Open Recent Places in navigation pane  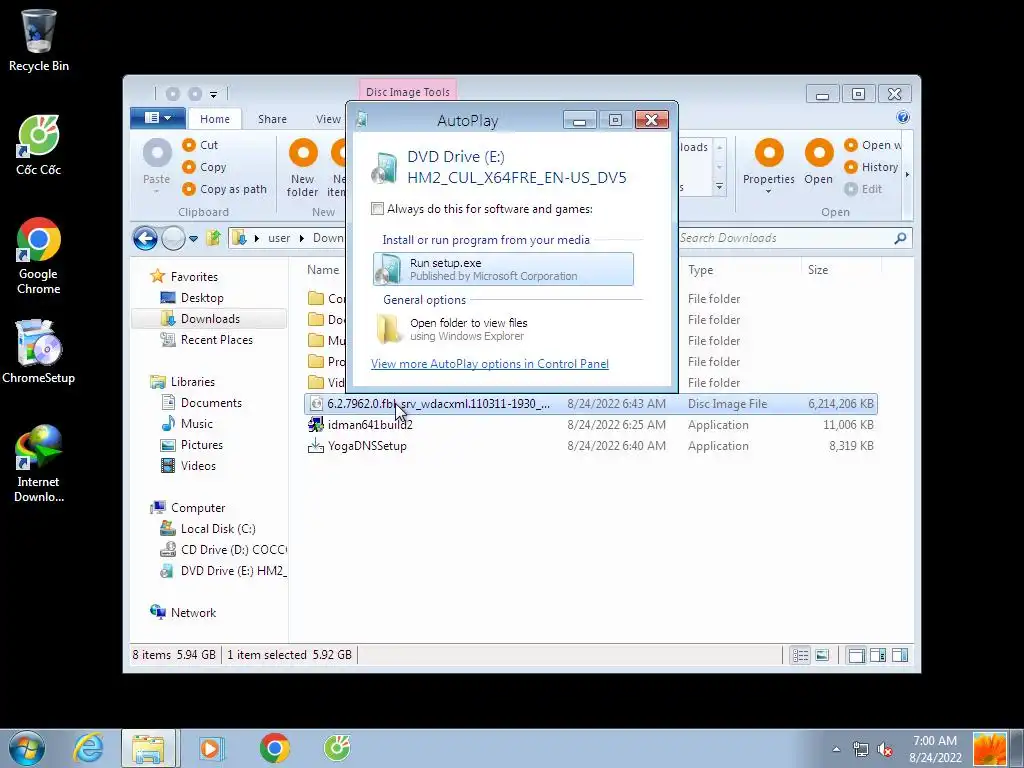pos(217,340)
